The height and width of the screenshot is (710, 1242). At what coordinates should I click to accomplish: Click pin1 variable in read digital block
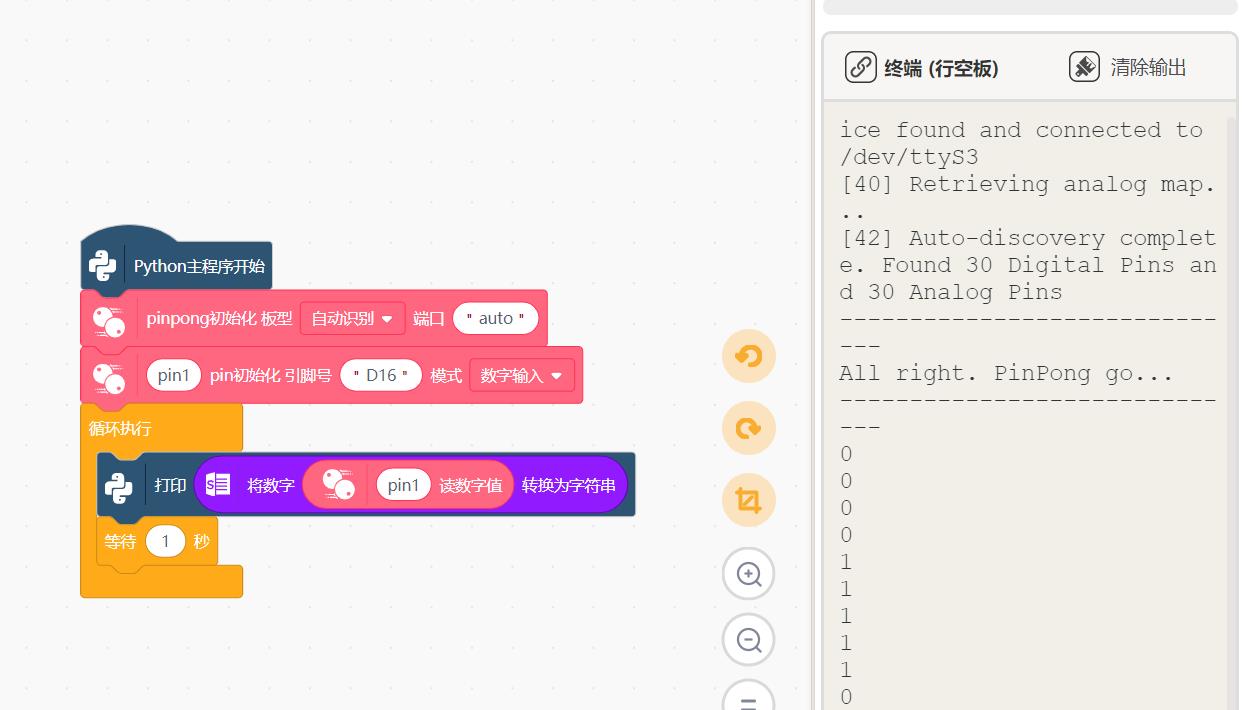point(404,485)
